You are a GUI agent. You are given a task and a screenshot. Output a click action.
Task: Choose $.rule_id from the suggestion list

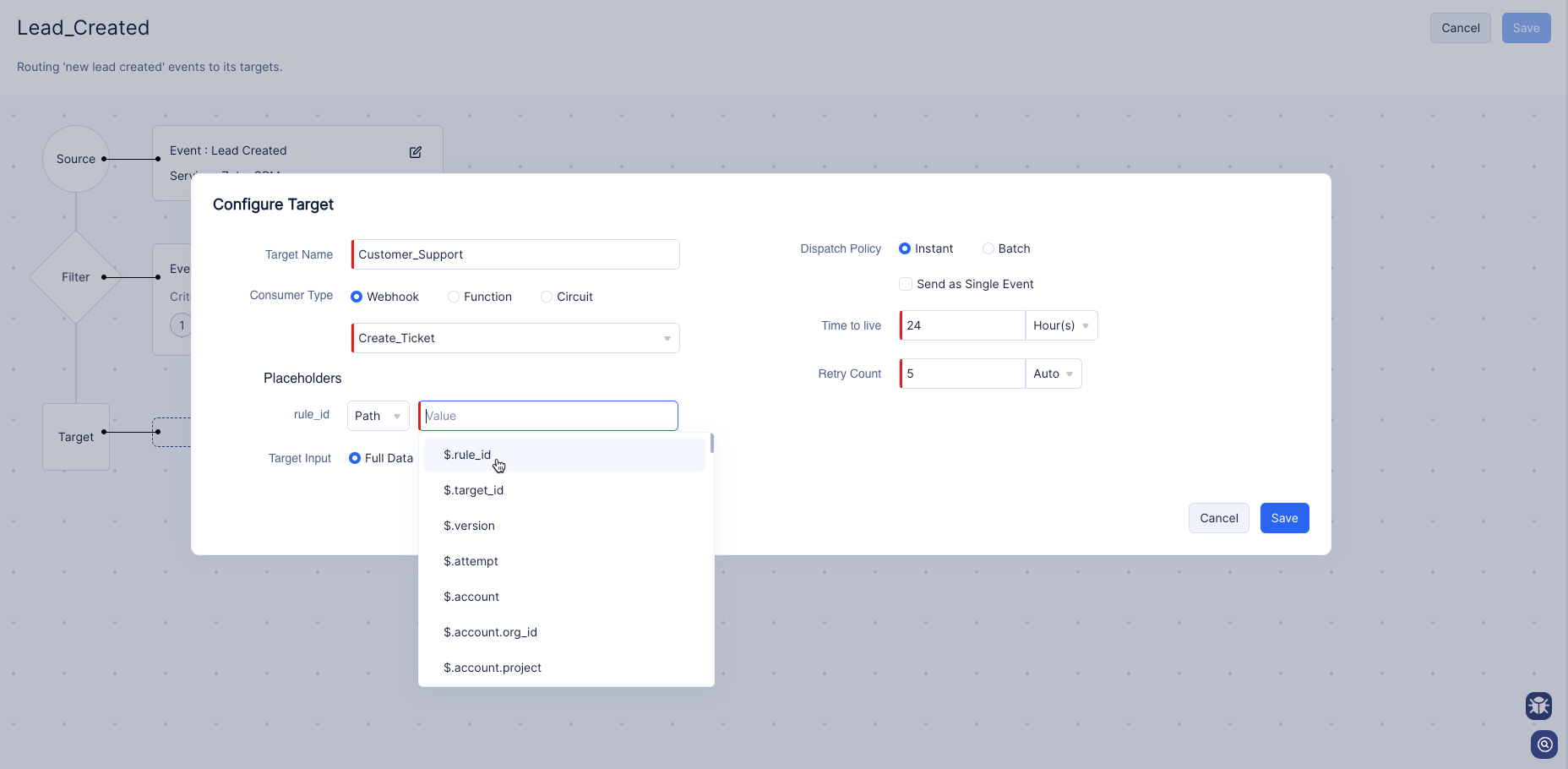pyautogui.click(x=467, y=455)
